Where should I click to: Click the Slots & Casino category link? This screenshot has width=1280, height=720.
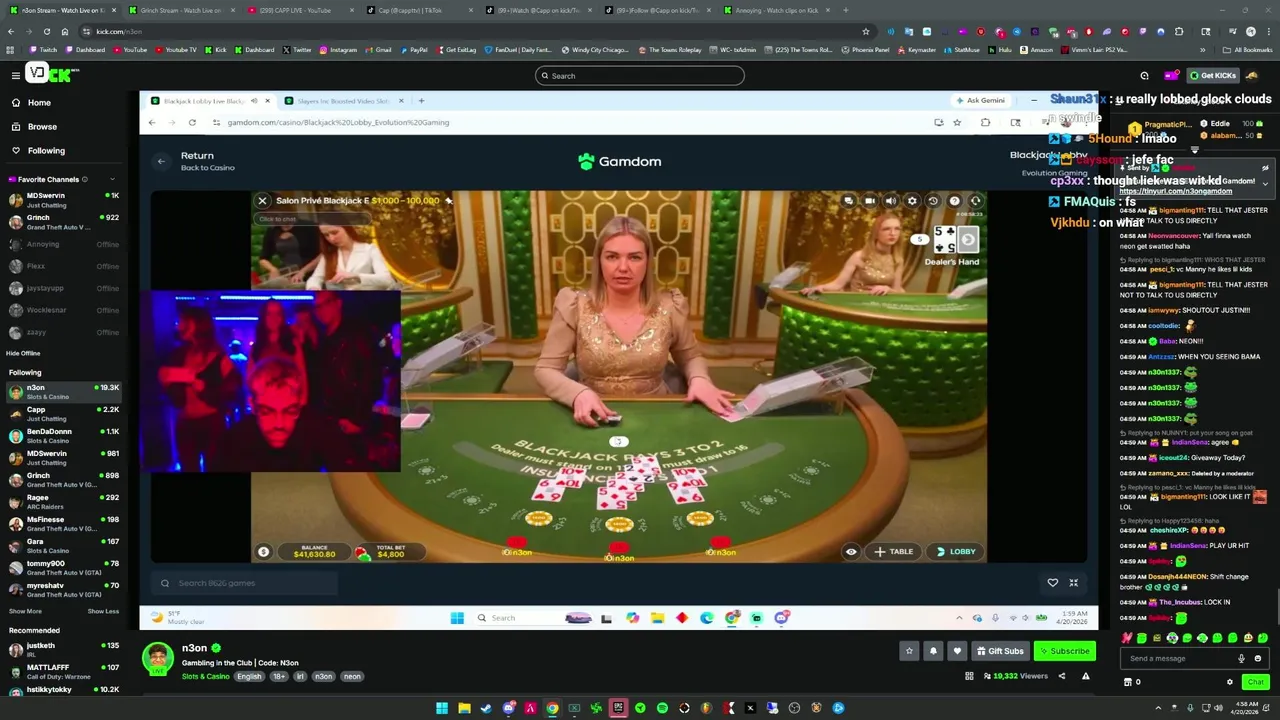tap(205, 677)
